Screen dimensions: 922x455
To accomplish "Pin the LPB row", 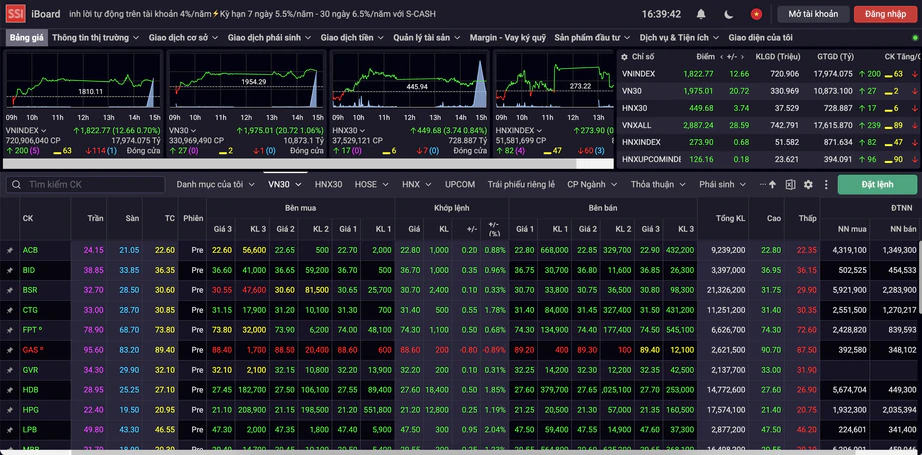I will coord(9,430).
